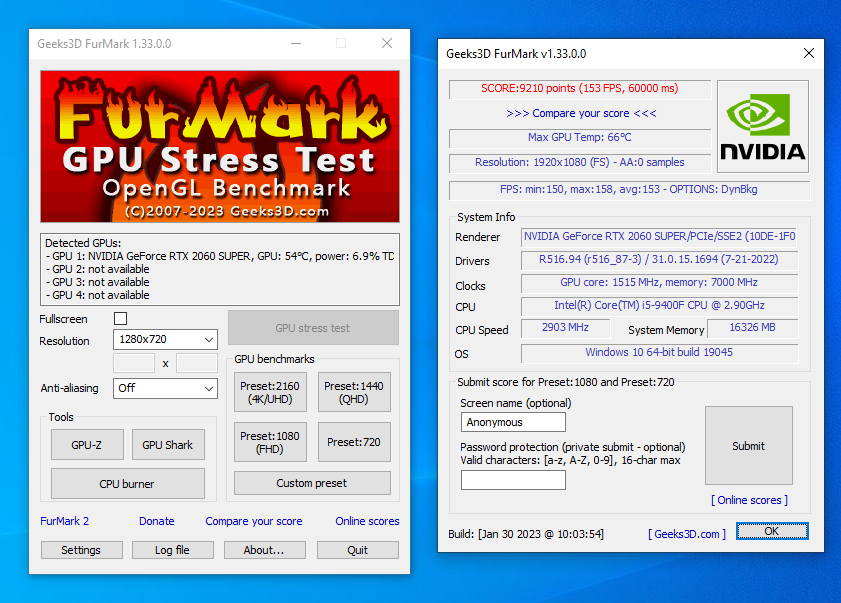The image size is (841, 603).
Task: Click the Intel(R) Core i5-9400F CPU field
Action: point(659,306)
